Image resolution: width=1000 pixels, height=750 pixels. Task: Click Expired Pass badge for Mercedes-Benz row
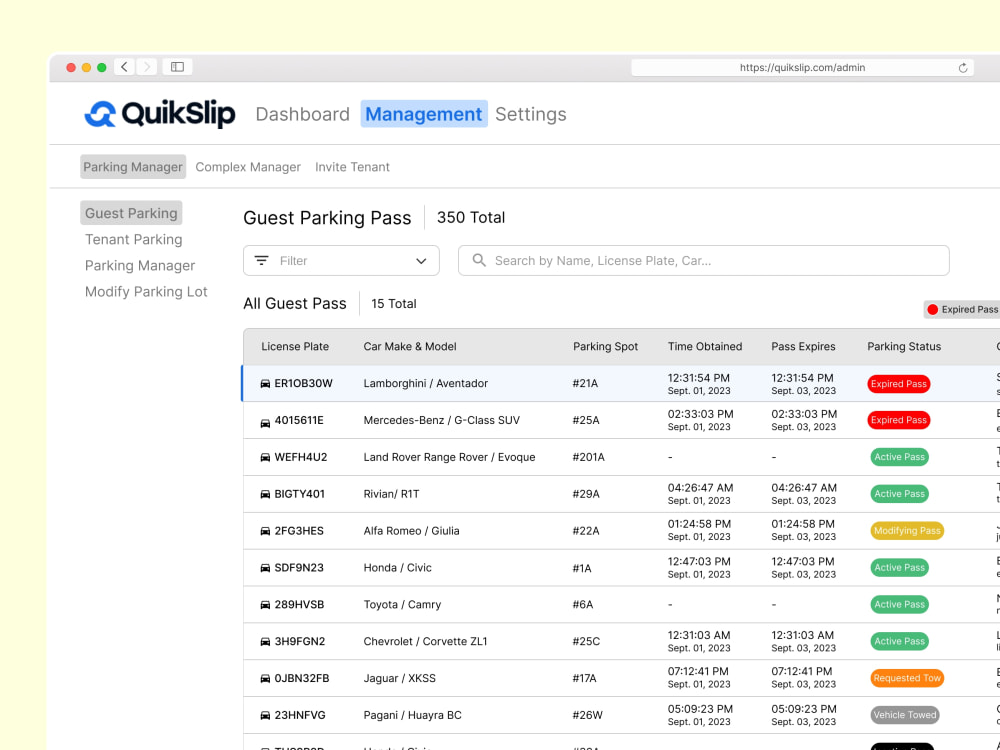pos(898,420)
